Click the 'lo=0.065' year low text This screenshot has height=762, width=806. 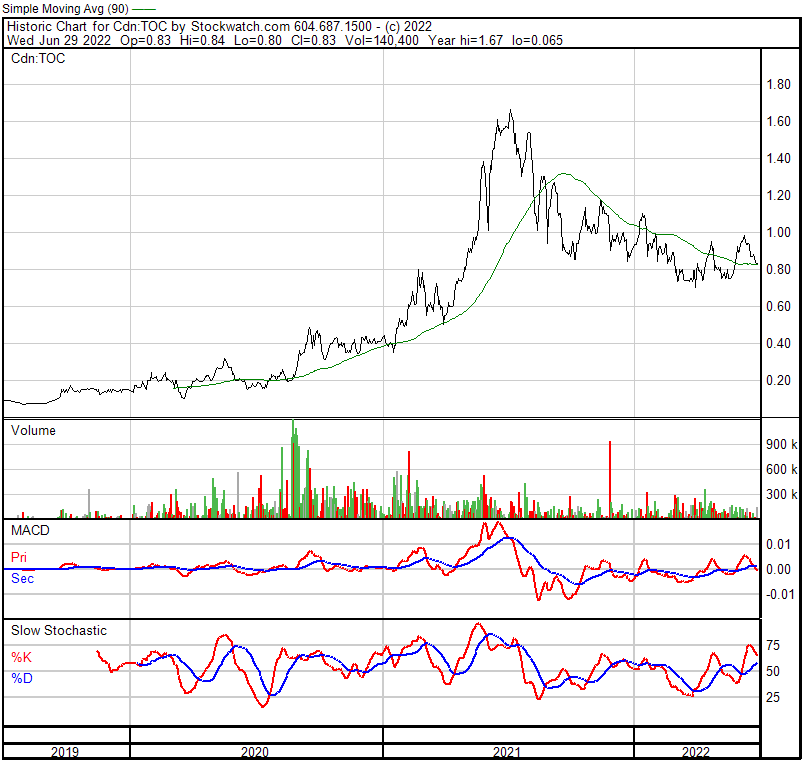coord(537,40)
